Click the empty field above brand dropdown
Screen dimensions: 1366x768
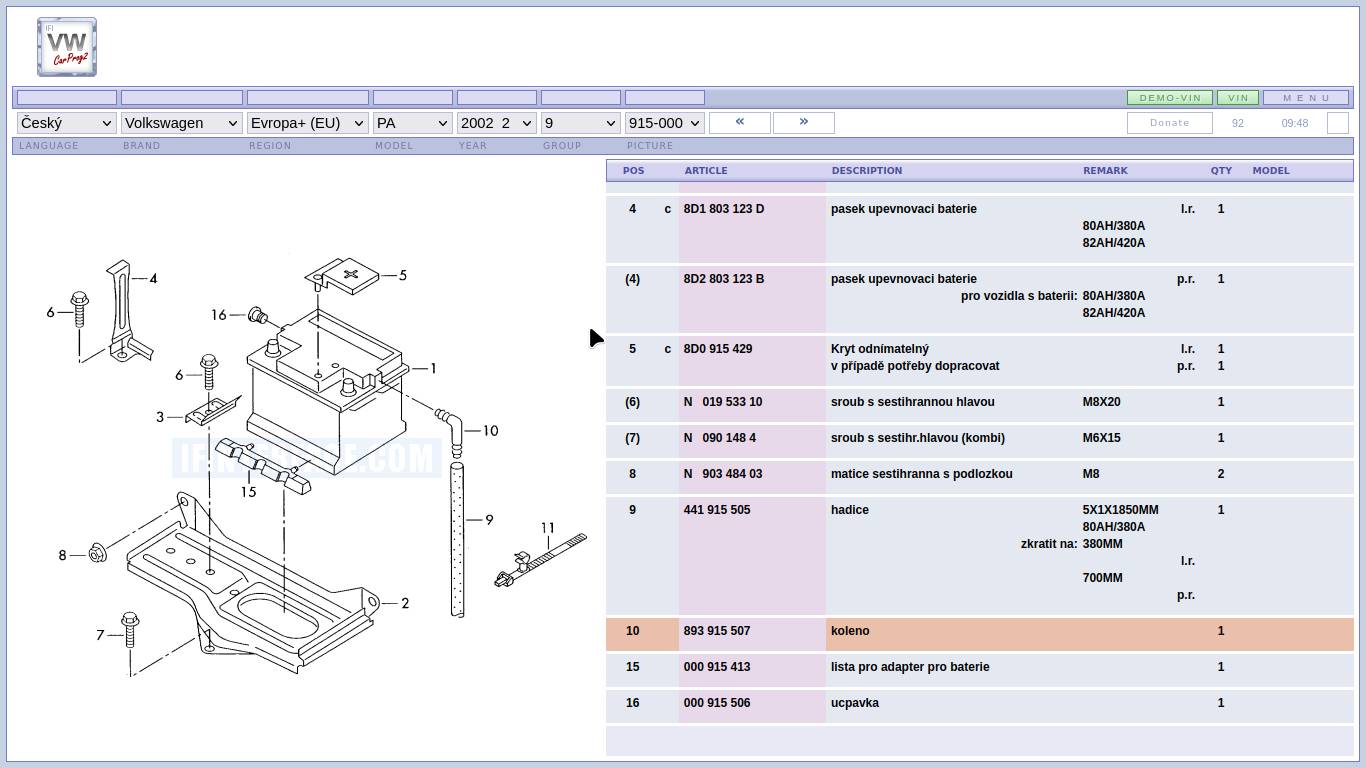(182, 98)
